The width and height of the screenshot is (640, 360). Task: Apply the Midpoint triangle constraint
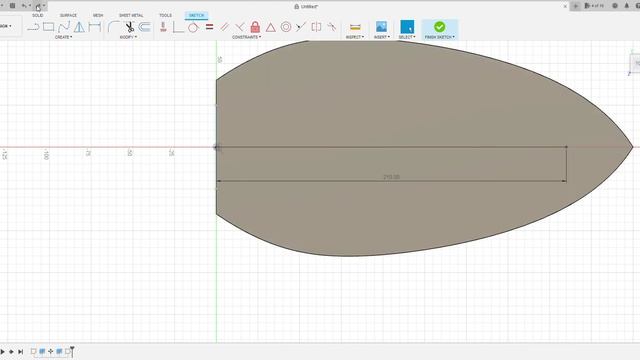[x=271, y=27]
